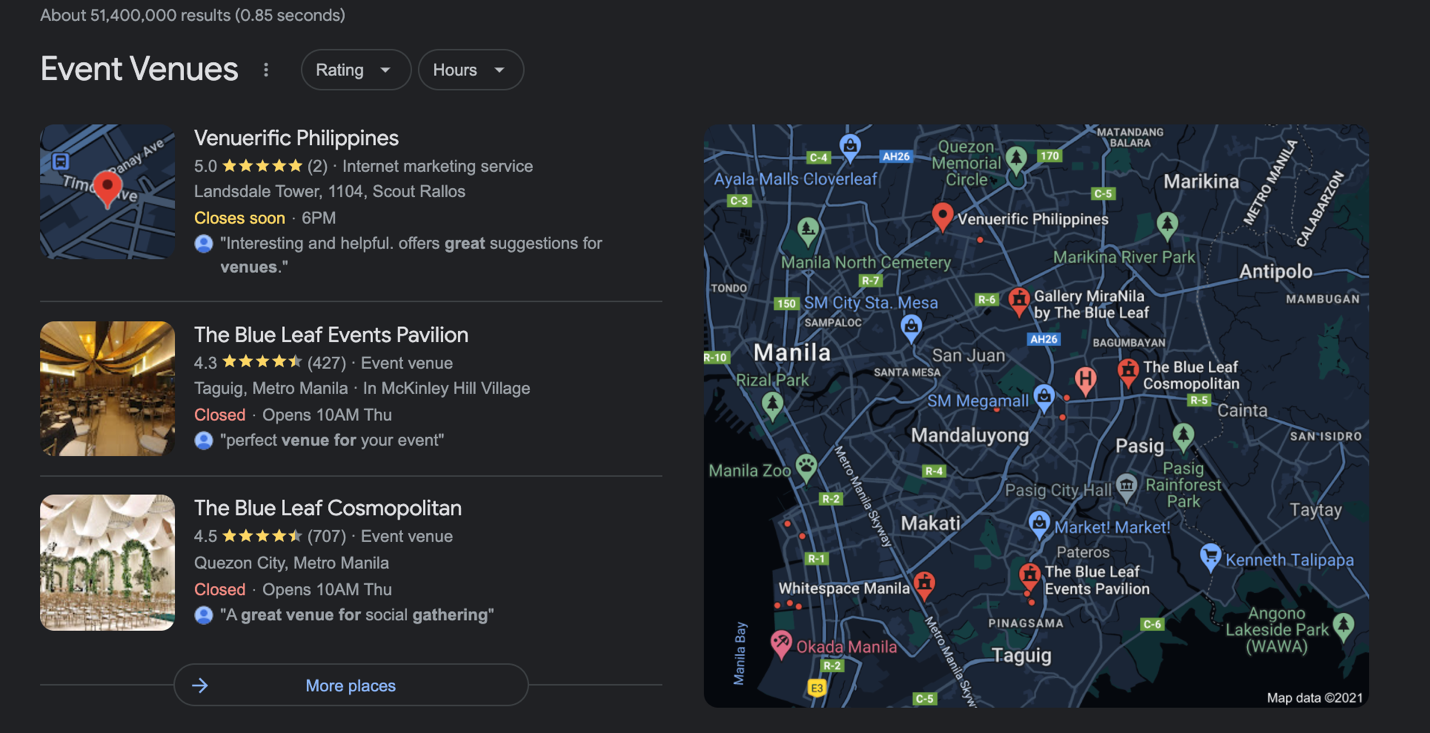Open Venuerific Philippines map thumbnail
The width and height of the screenshot is (1430, 733).
[x=107, y=192]
